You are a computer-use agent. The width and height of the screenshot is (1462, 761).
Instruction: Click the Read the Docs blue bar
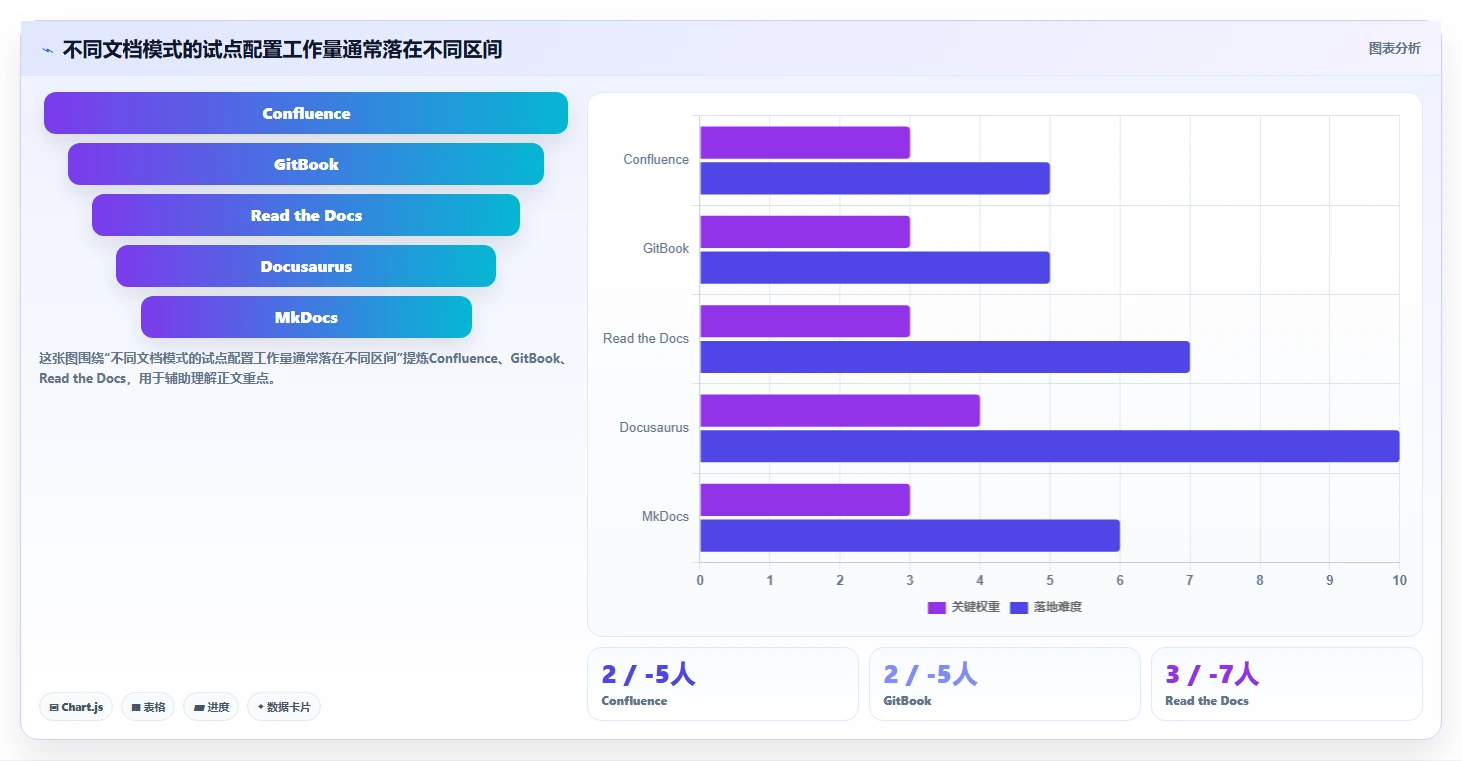[945, 357]
